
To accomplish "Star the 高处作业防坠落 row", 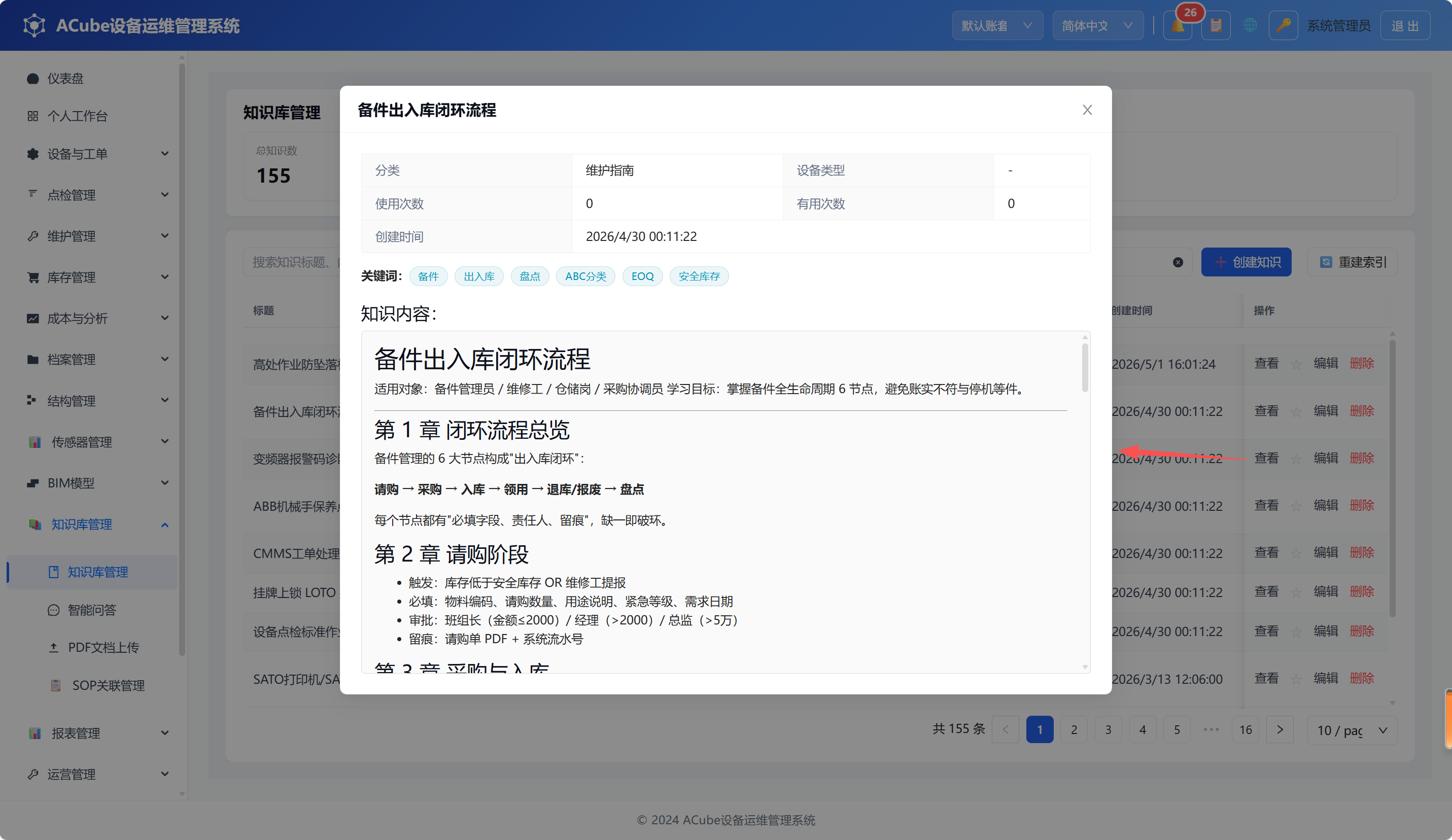I will pos(1296,364).
